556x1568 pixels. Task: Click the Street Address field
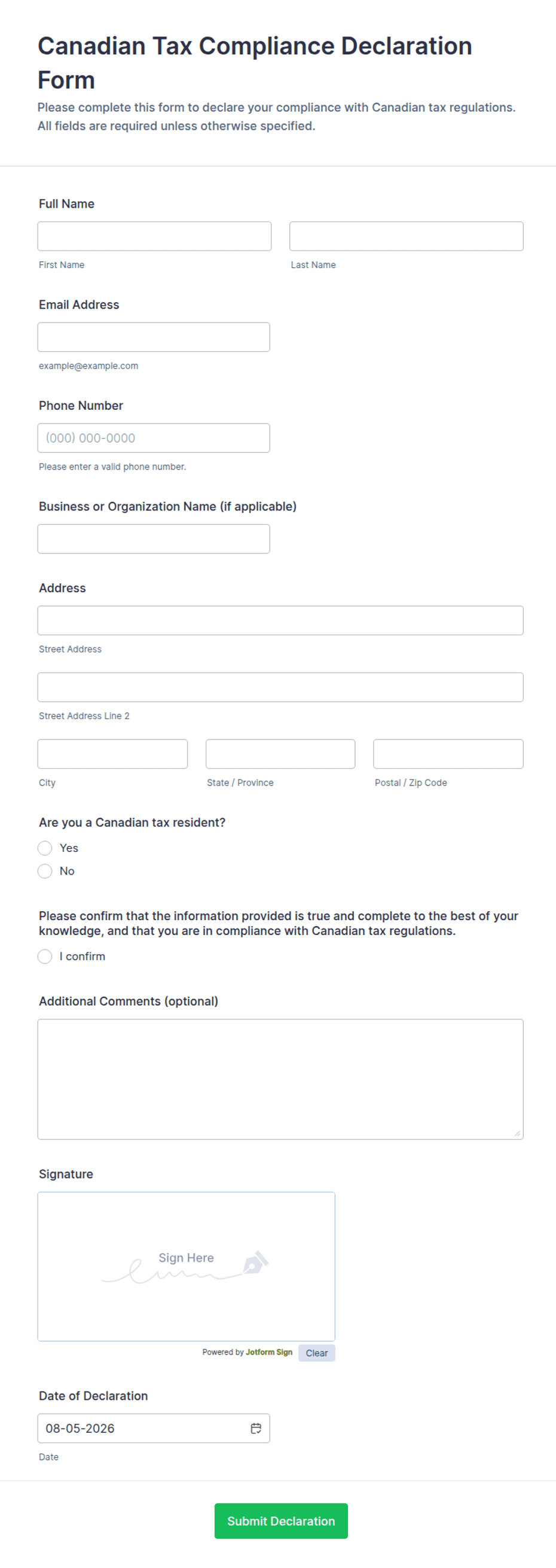pos(280,620)
